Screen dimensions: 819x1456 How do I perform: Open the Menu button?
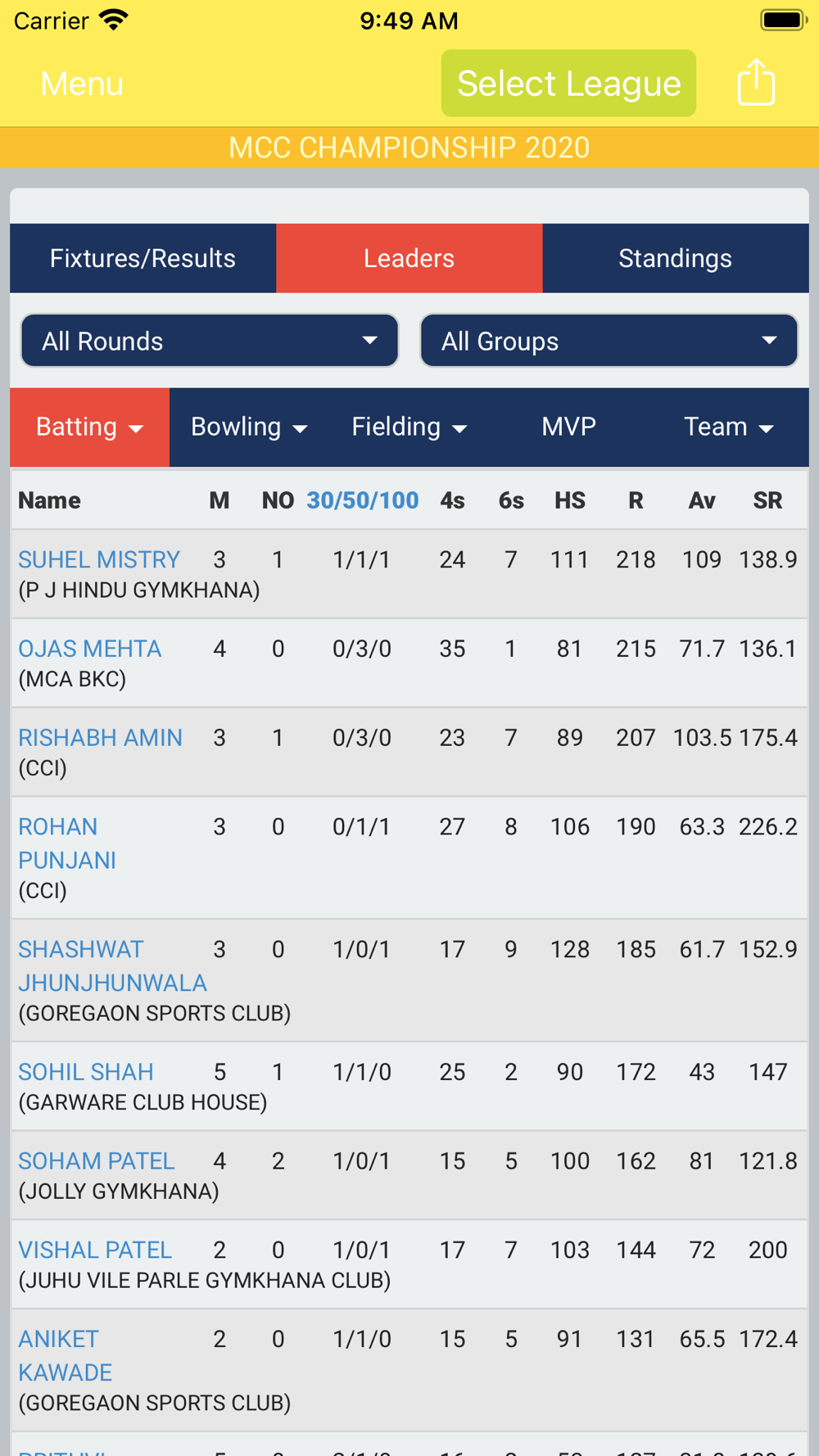coord(82,84)
